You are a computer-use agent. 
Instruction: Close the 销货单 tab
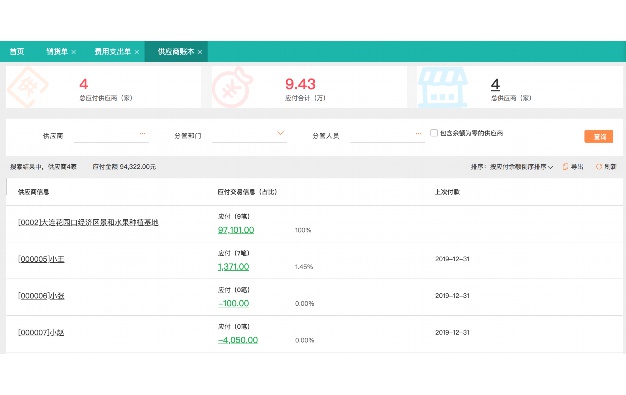click(74, 52)
